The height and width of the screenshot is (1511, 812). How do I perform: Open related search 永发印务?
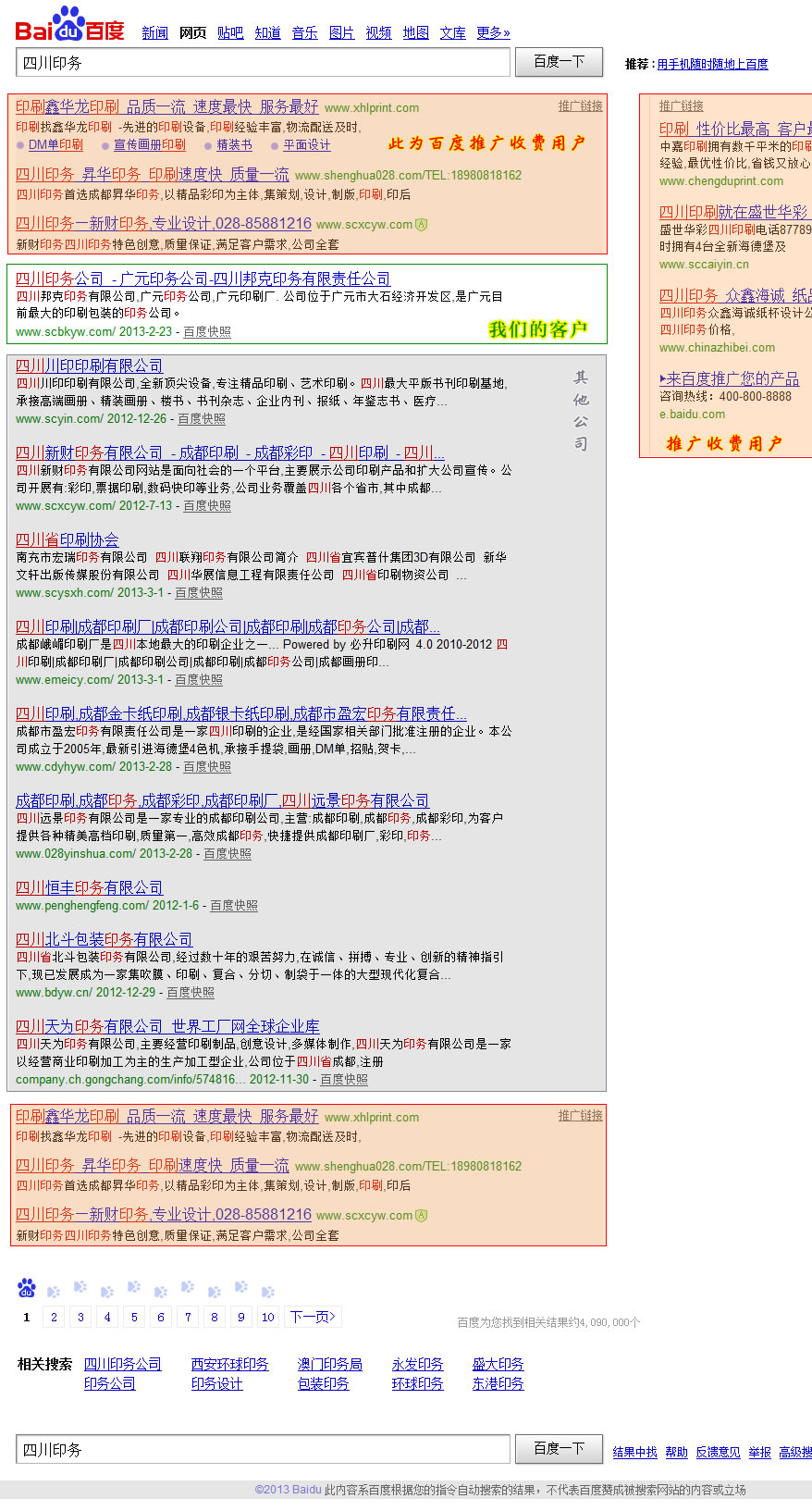[x=418, y=1364]
